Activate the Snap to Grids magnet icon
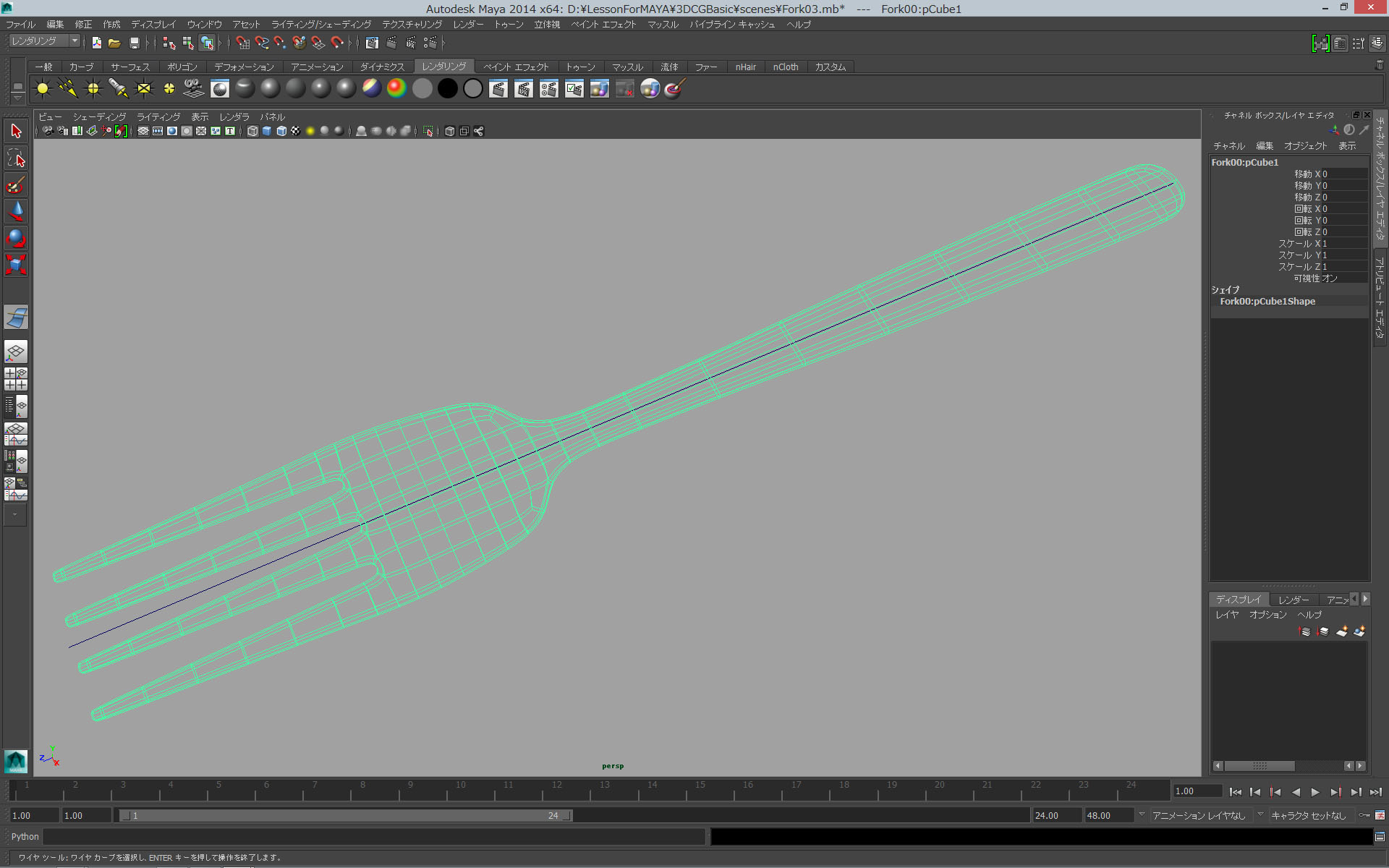Image resolution: width=1389 pixels, height=868 pixels. pos(243,43)
